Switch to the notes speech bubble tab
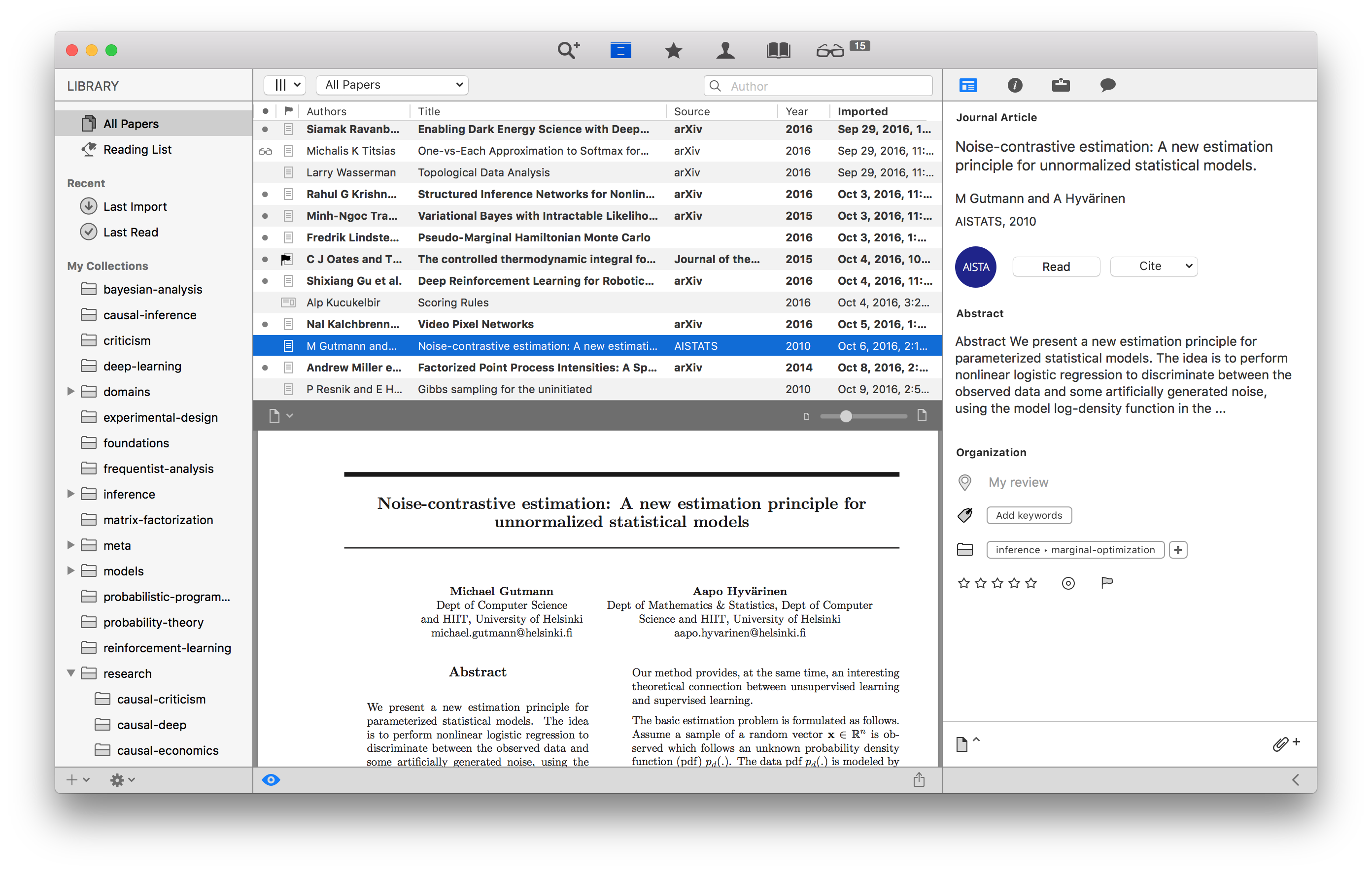The image size is (1372, 872). tap(1107, 85)
